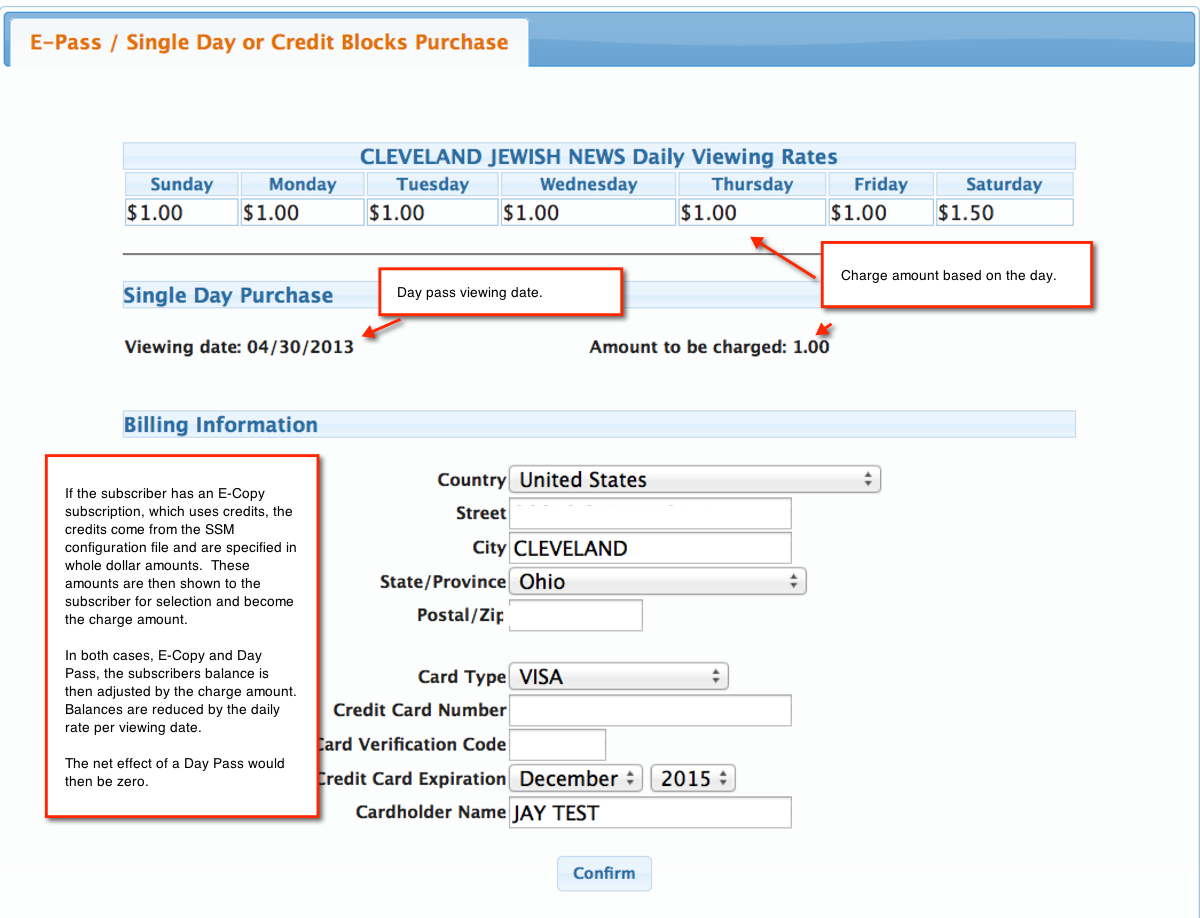Open the expiration month dropdown showing December
This screenshot has width=1200, height=918.
tap(576, 778)
